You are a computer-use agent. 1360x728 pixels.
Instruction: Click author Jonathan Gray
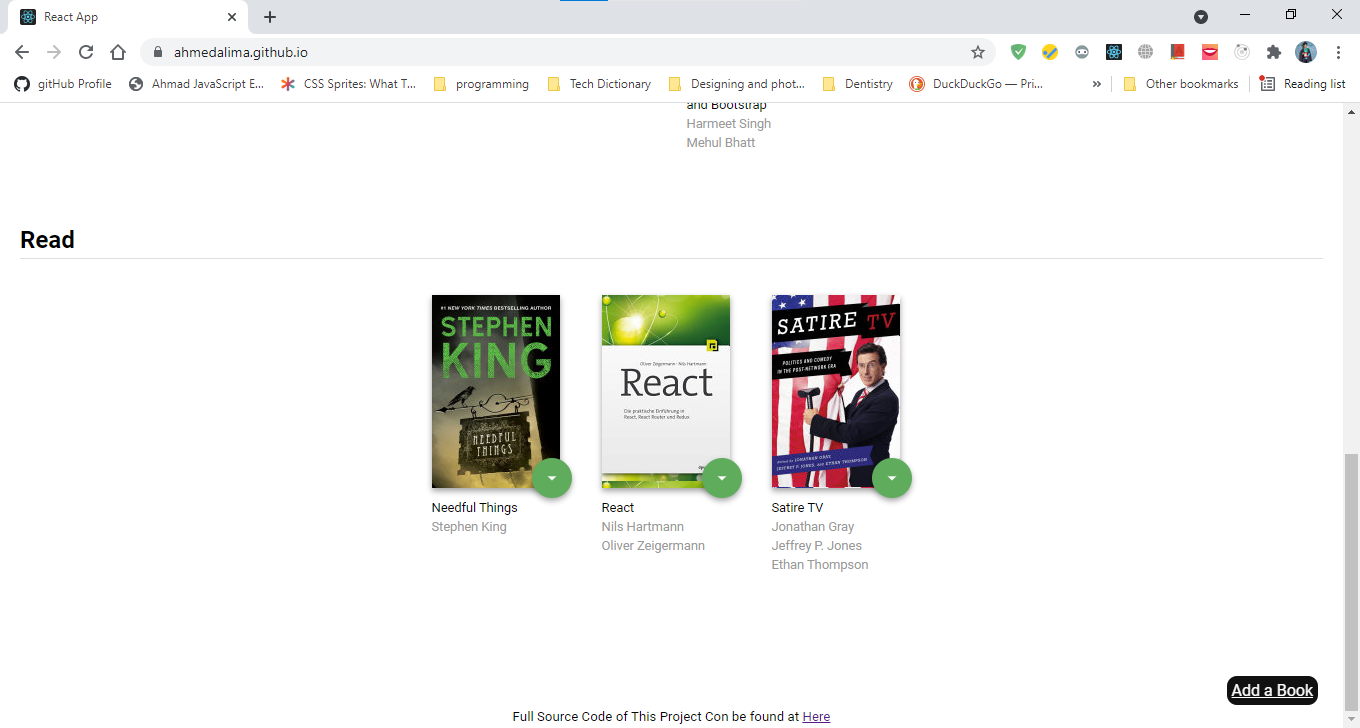[x=812, y=526]
